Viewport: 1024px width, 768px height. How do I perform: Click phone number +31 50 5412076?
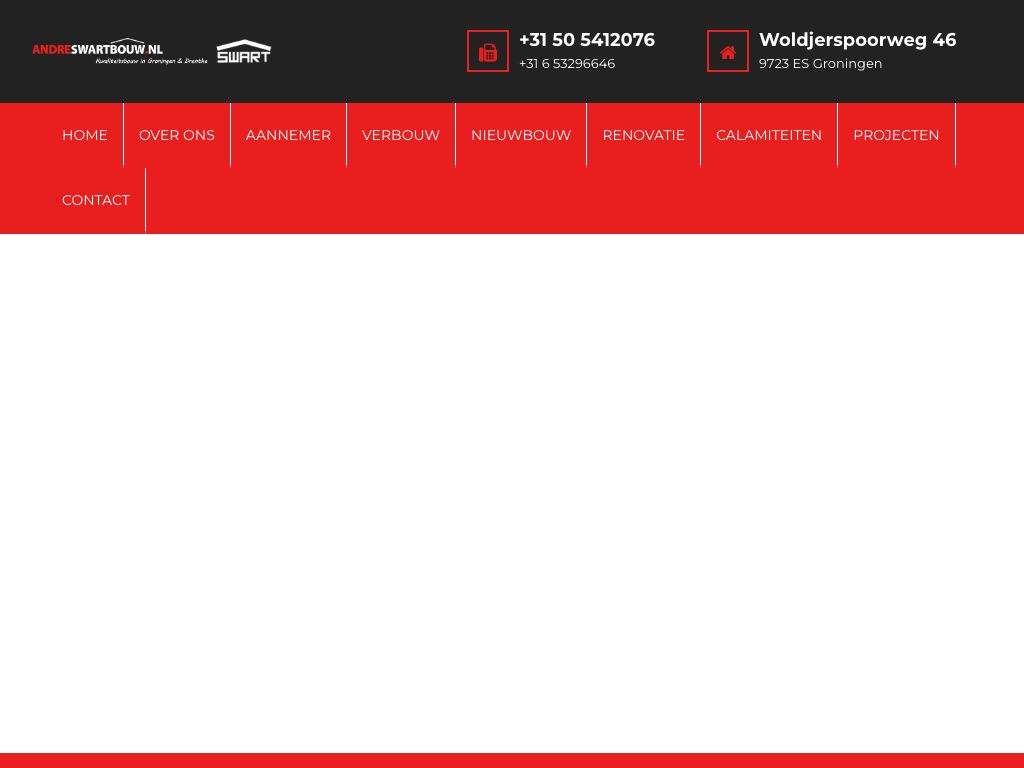[587, 40]
